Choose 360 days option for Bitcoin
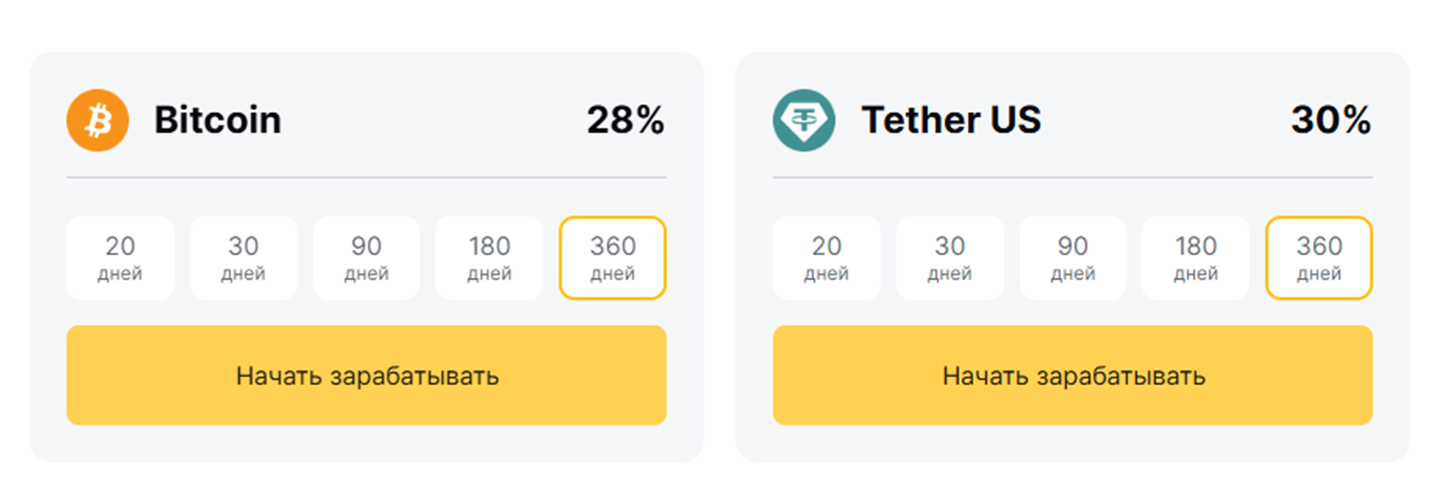 click(x=613, y=258)
